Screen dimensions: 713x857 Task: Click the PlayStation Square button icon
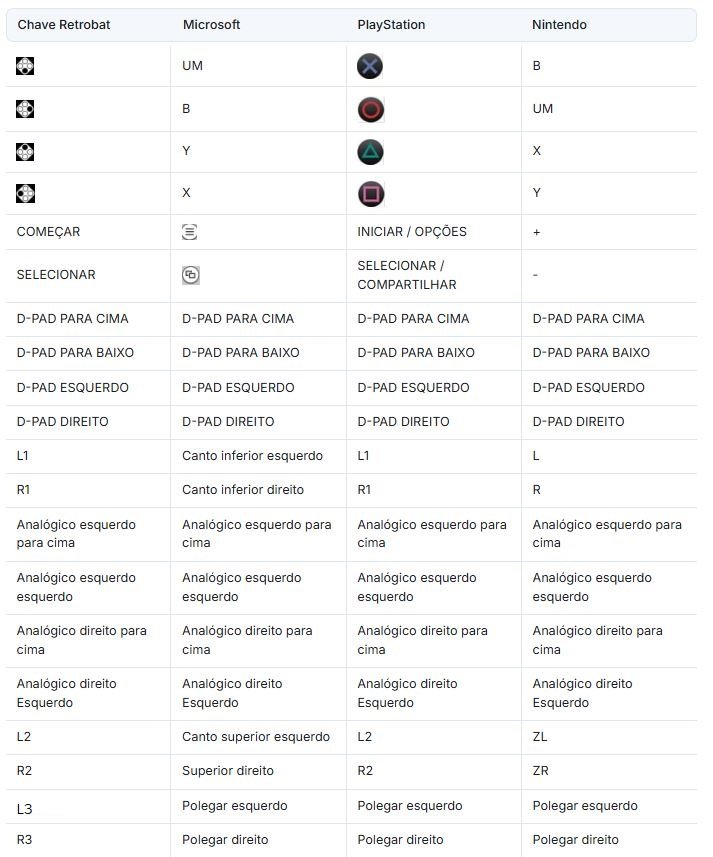click(370, 194)
